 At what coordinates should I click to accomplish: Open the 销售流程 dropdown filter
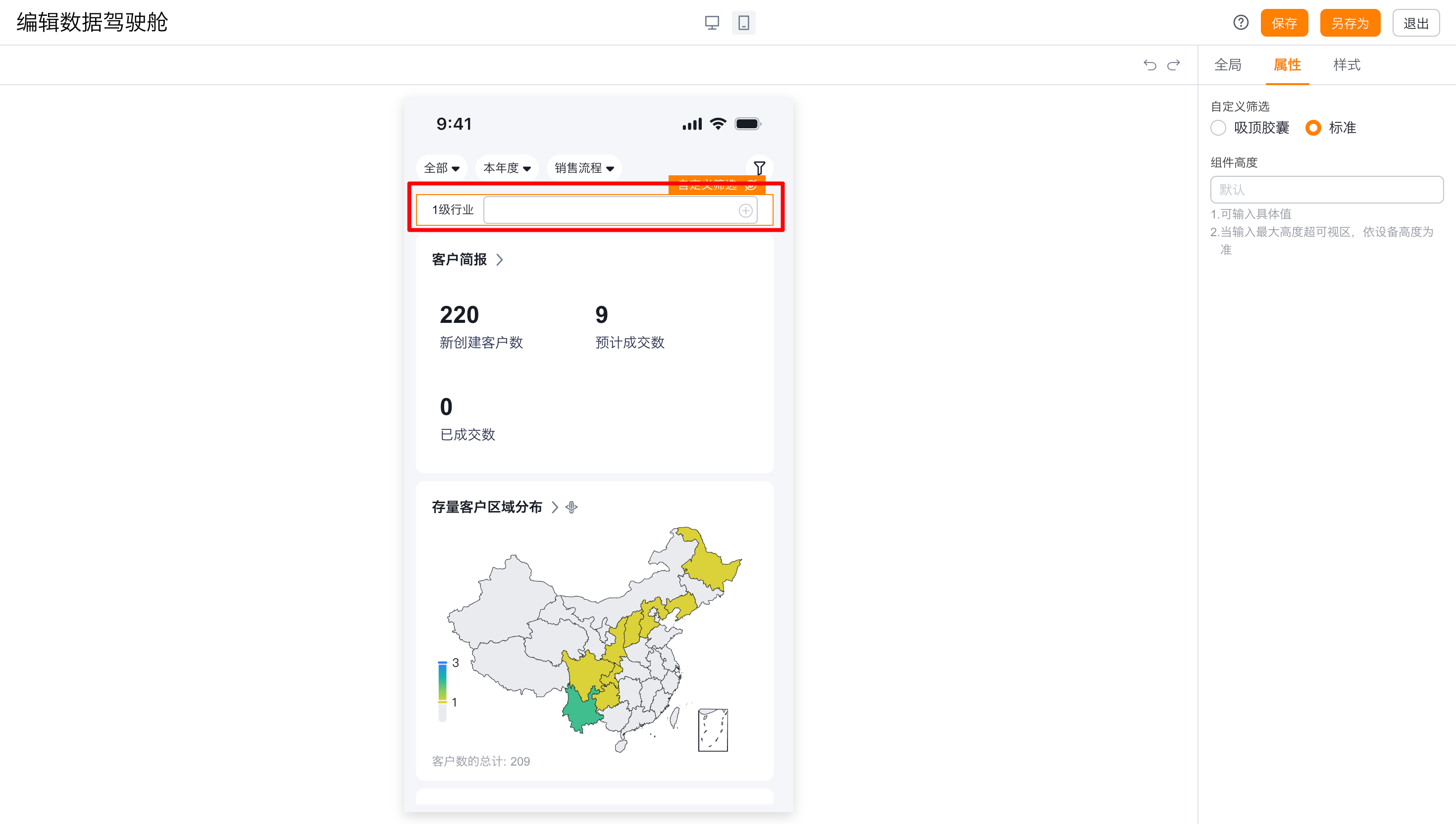pyautogui.click(x=583, y=168)
